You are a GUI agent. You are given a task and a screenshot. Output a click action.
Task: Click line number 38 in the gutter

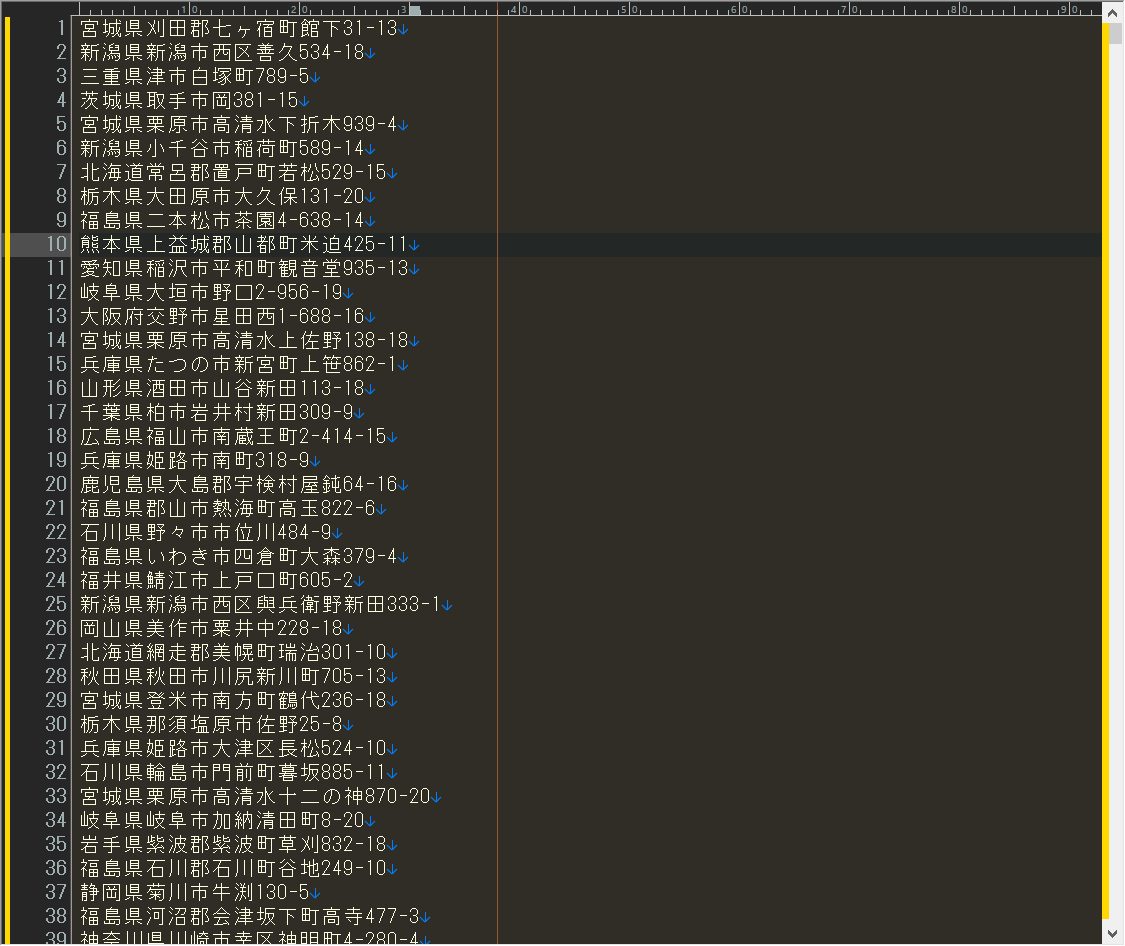57,916
